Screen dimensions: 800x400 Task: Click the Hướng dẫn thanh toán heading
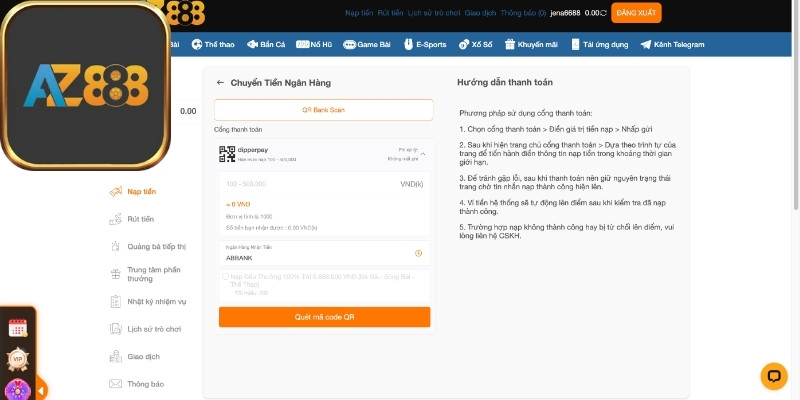[x=505, y=82]
